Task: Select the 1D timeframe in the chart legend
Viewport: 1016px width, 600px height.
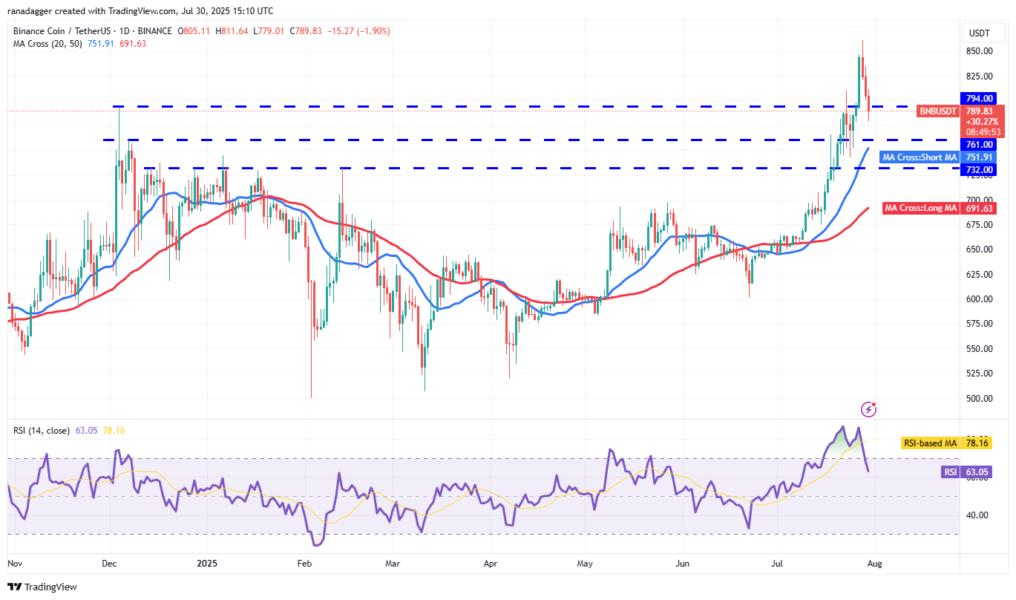Action: (124, 31)
